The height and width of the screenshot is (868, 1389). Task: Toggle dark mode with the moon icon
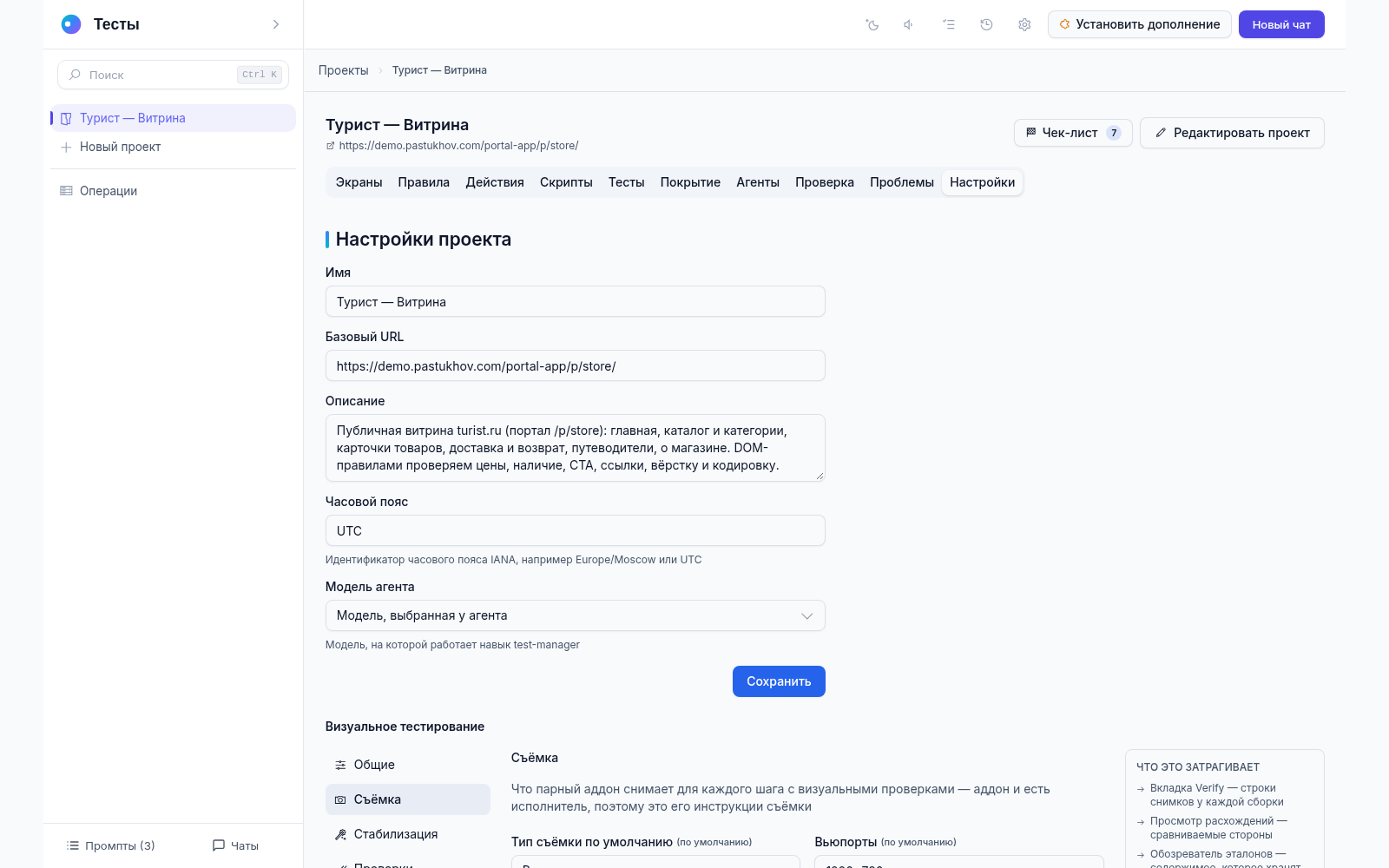(872, 24)
